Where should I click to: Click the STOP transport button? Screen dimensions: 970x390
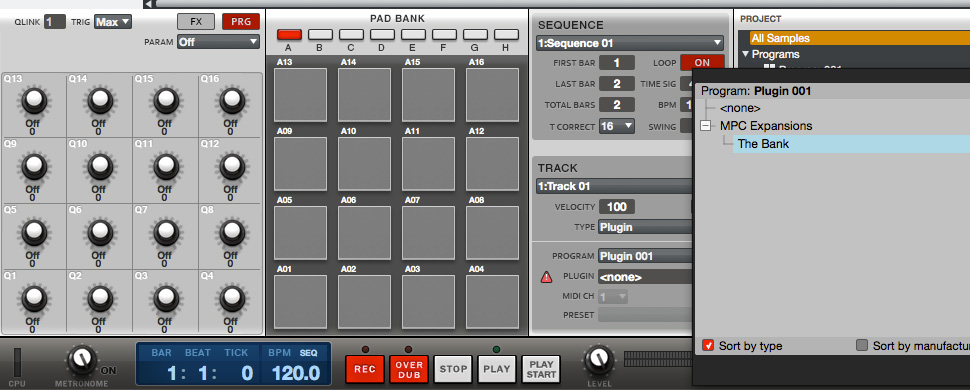(453, 369)
